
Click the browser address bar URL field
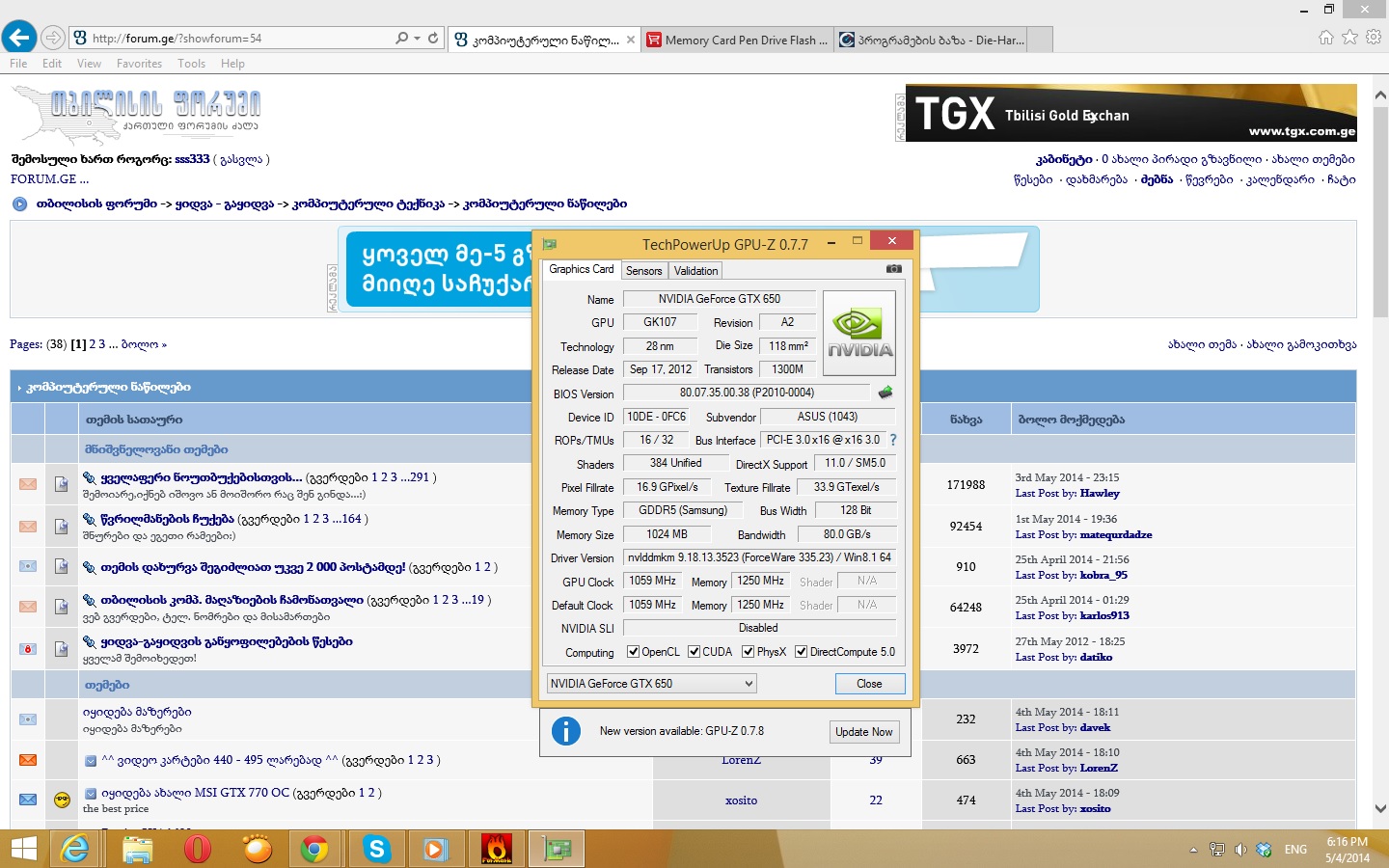231,39
